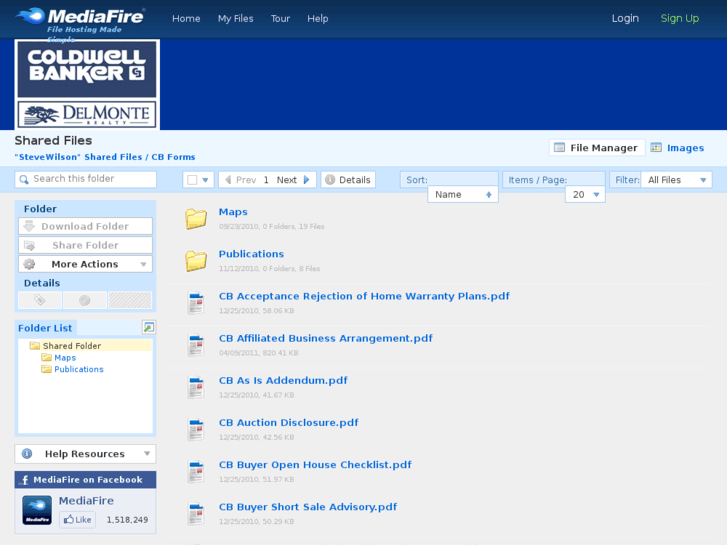Switch to the Images tab

point(677,148)
